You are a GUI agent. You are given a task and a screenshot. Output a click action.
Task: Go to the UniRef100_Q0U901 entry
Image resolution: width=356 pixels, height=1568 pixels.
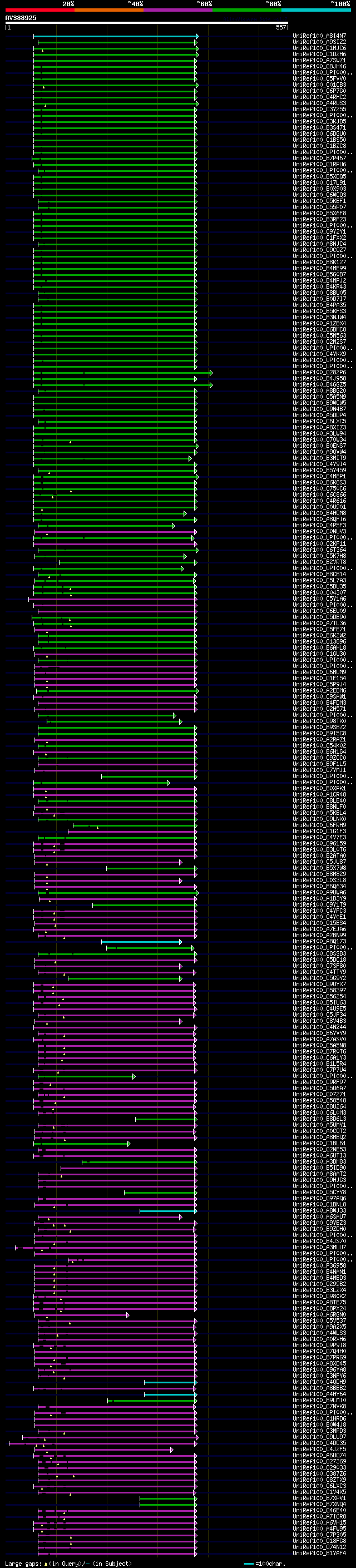point(319,507)
